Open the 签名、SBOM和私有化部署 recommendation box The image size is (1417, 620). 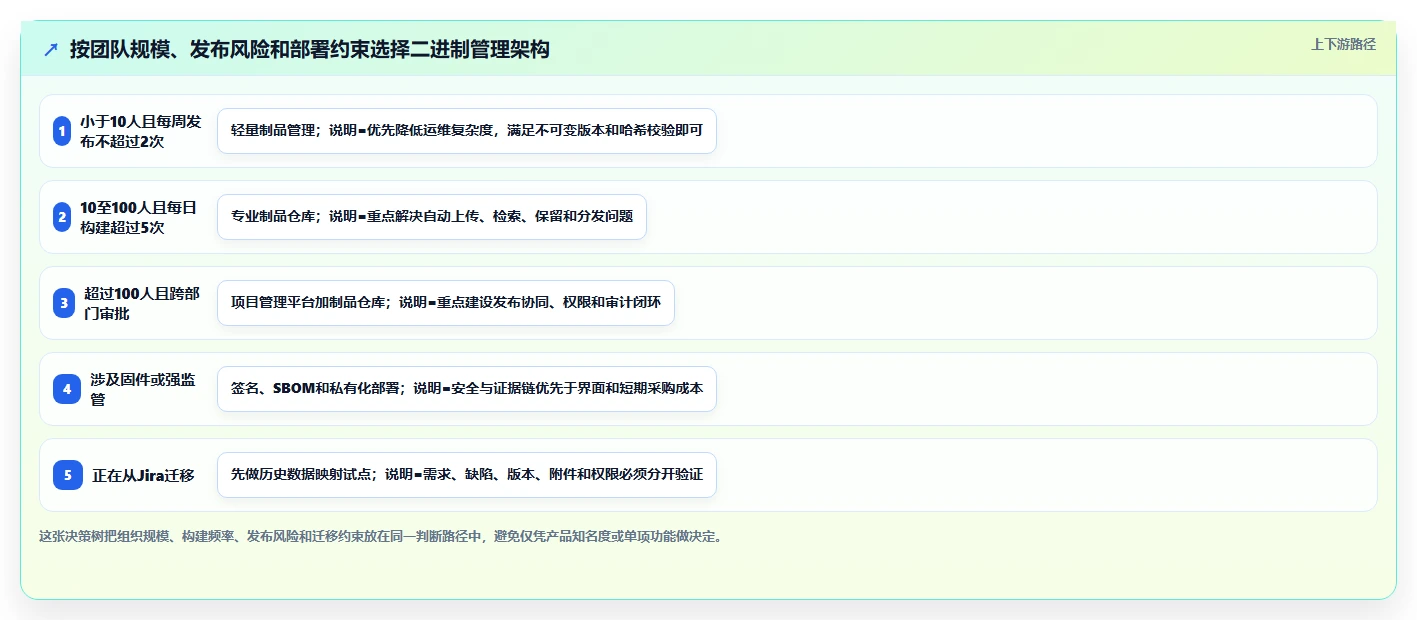(x=467, y=389)
